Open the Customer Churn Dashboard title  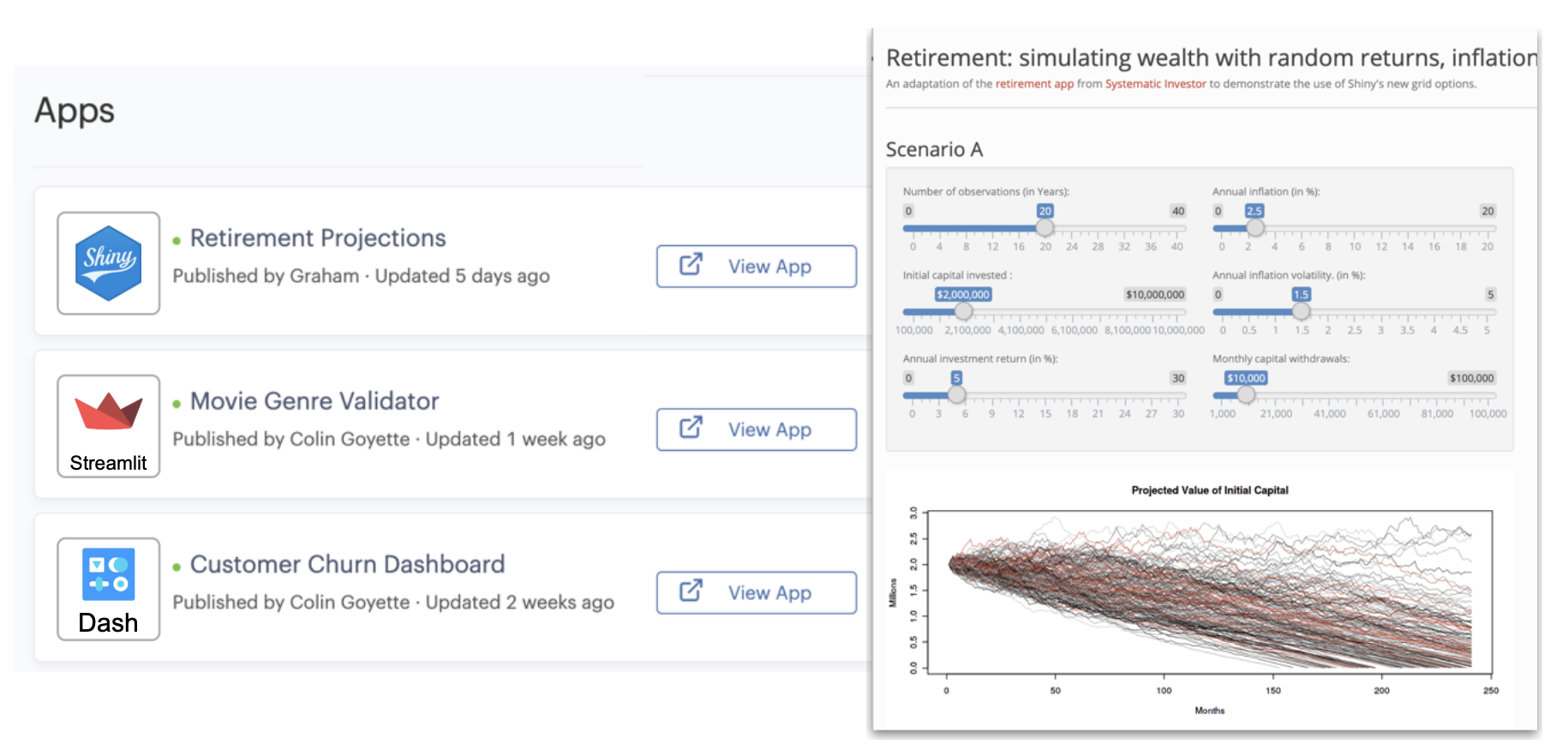(347, 564)
